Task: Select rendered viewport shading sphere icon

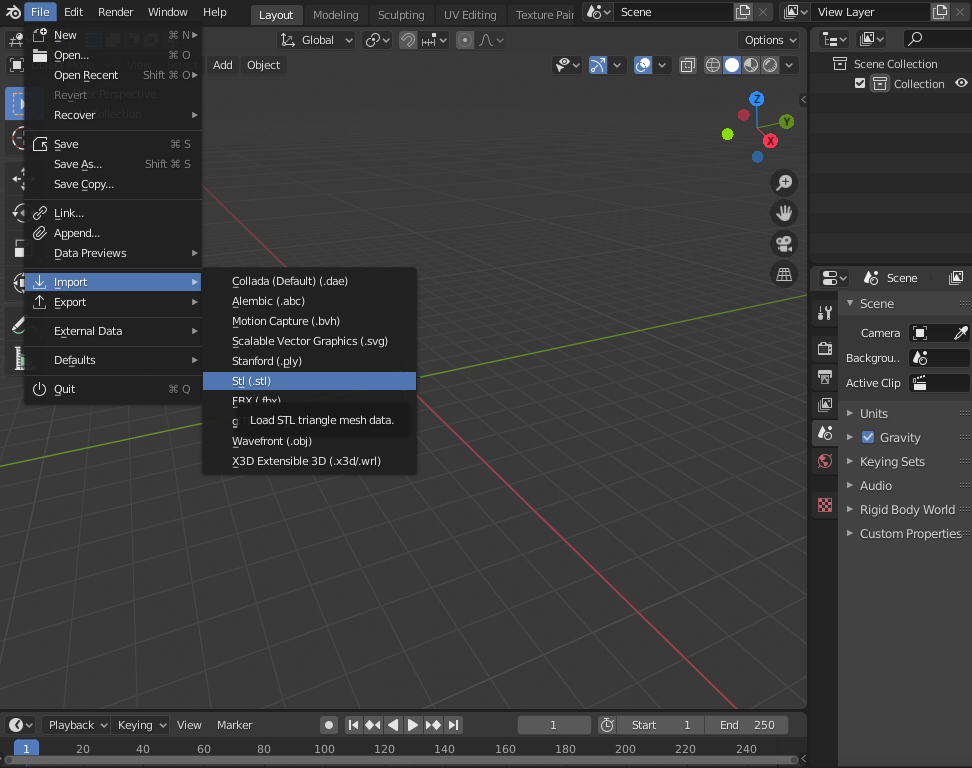Action: click(x=771, y=65)
